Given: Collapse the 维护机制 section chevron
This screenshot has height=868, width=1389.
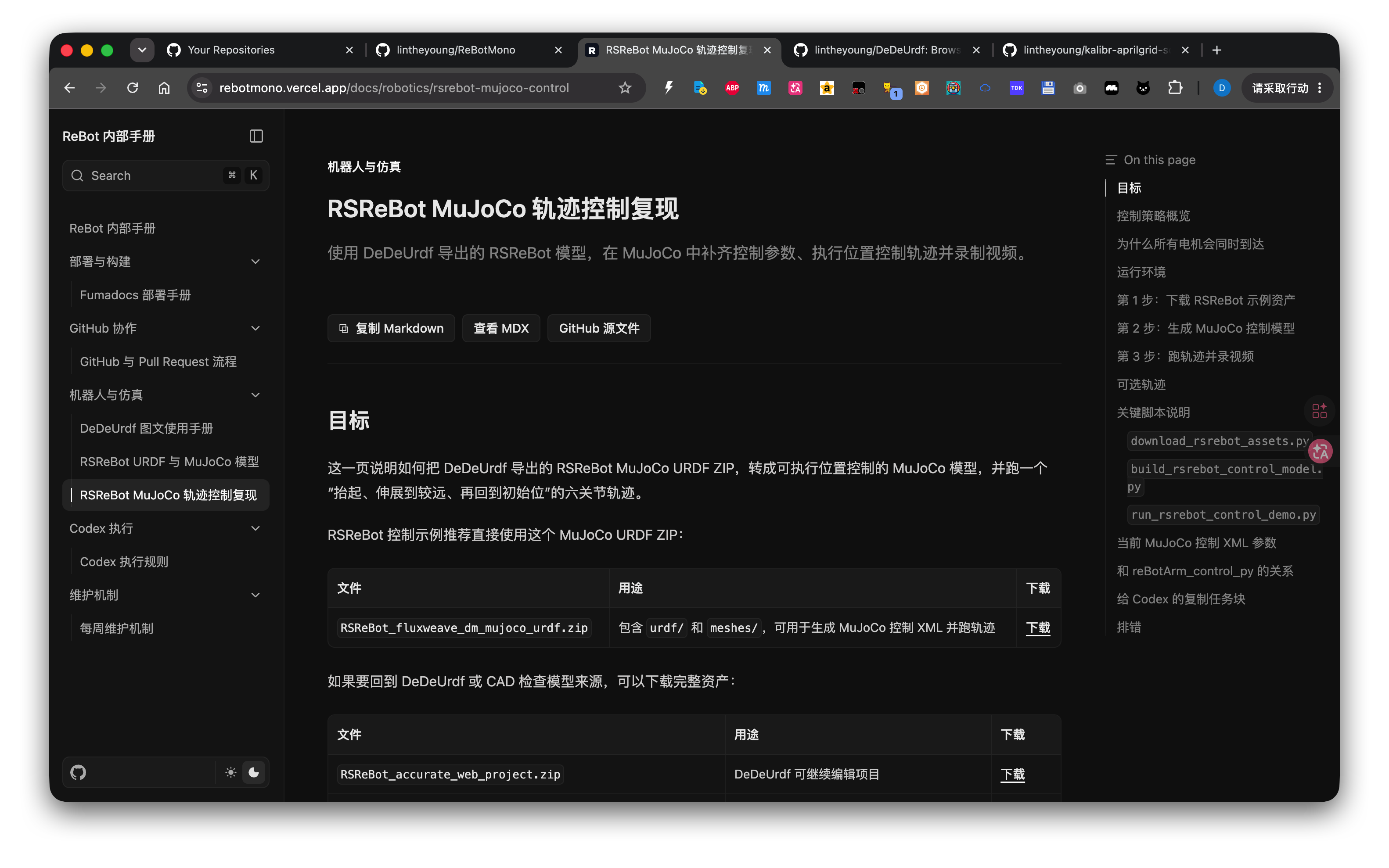Looking at the screenshot, I should point(255,595).
